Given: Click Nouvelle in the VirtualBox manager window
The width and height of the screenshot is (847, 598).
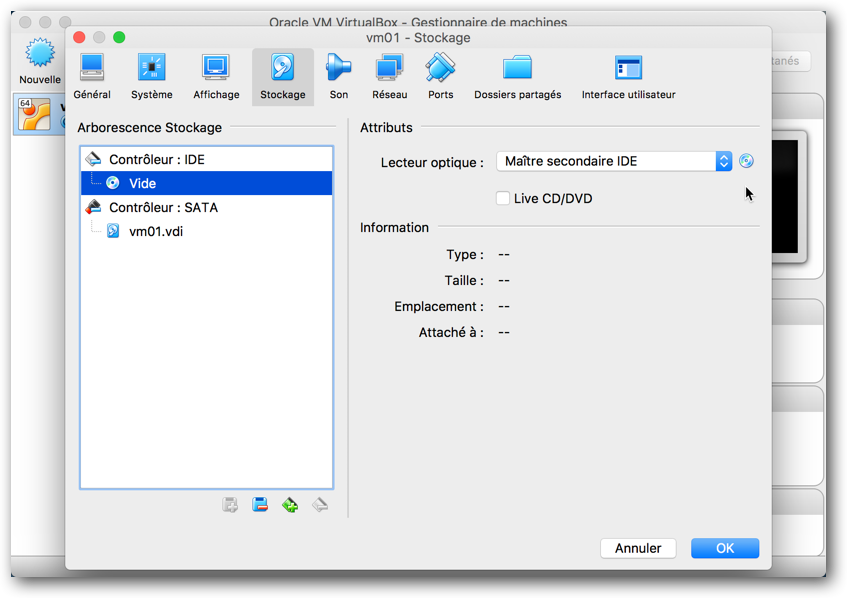Looking at the screenshot, I should (x=40, y=61).
